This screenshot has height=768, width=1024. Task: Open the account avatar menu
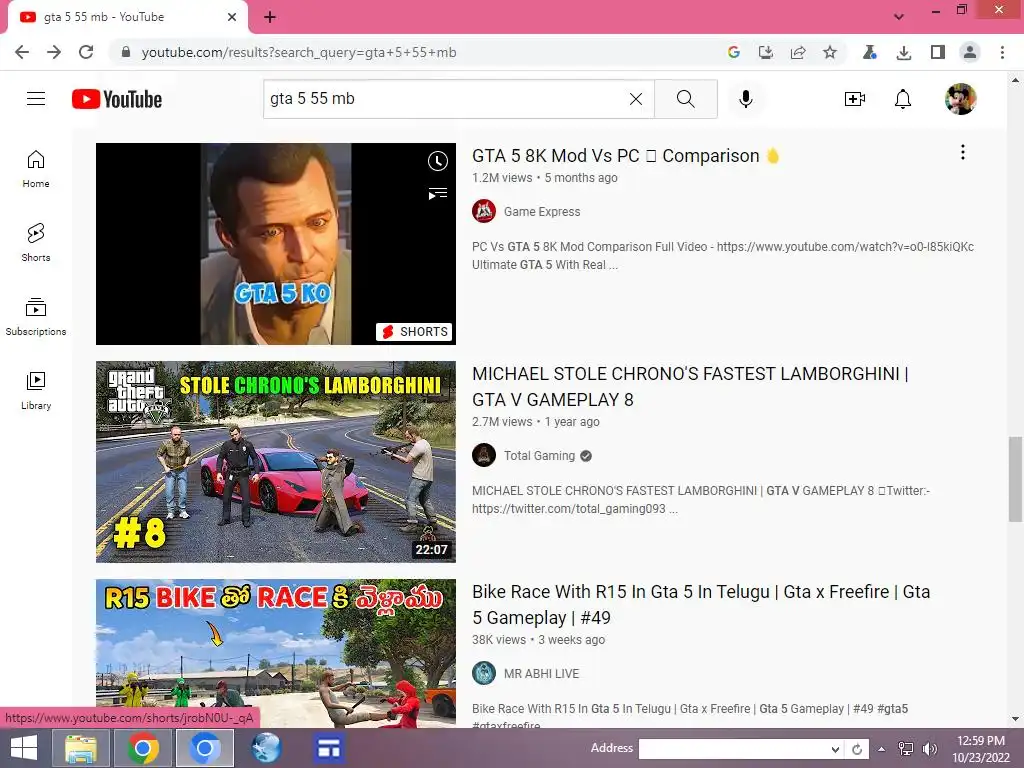pyautogui.click(x=961, y=99)
